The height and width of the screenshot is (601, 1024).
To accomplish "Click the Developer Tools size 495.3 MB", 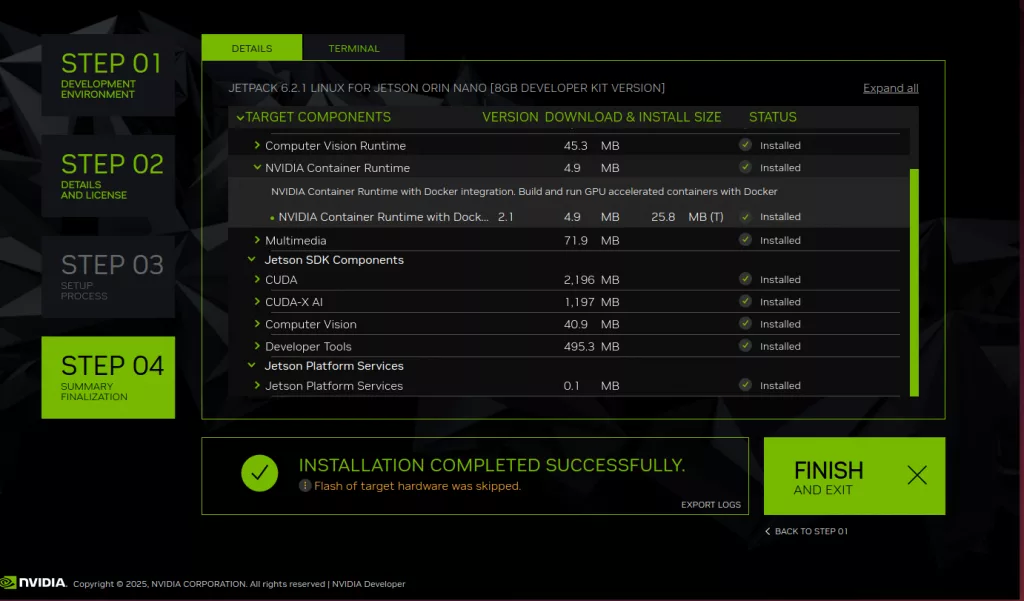I will [591, 346].
